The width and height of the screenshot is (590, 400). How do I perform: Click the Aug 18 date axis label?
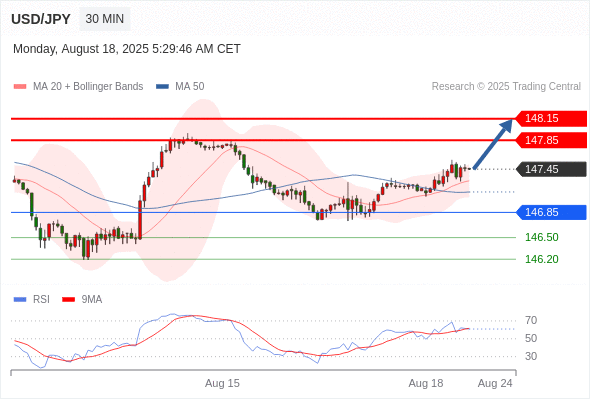(x=426, y=383)
